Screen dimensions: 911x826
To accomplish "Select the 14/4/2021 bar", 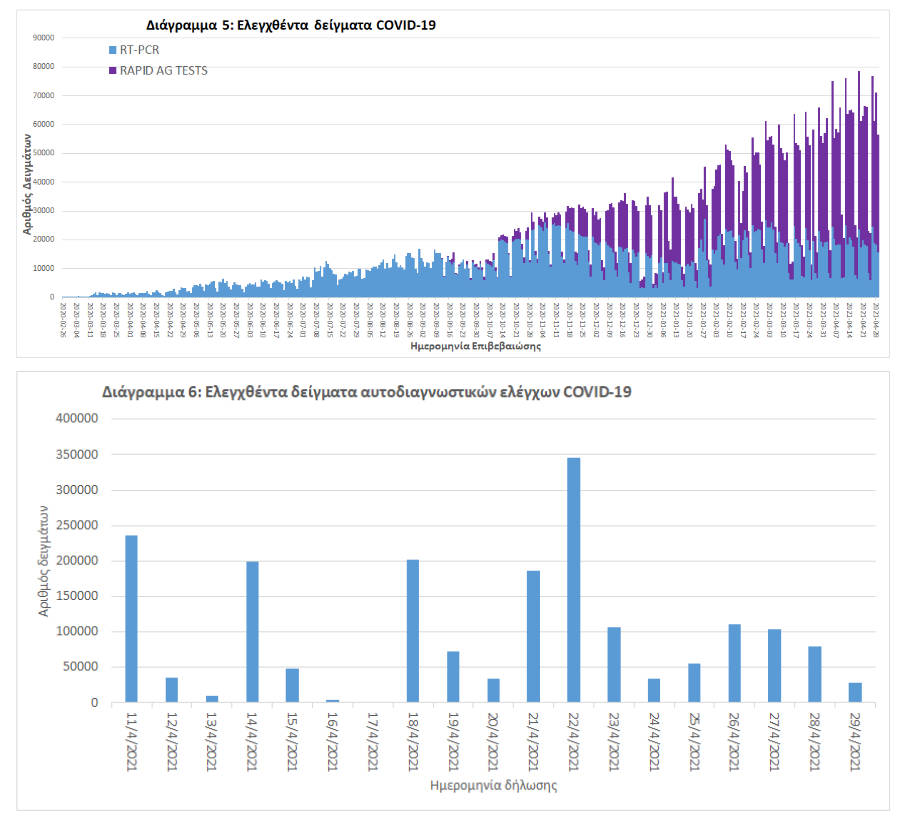I will tap(252, 632).
